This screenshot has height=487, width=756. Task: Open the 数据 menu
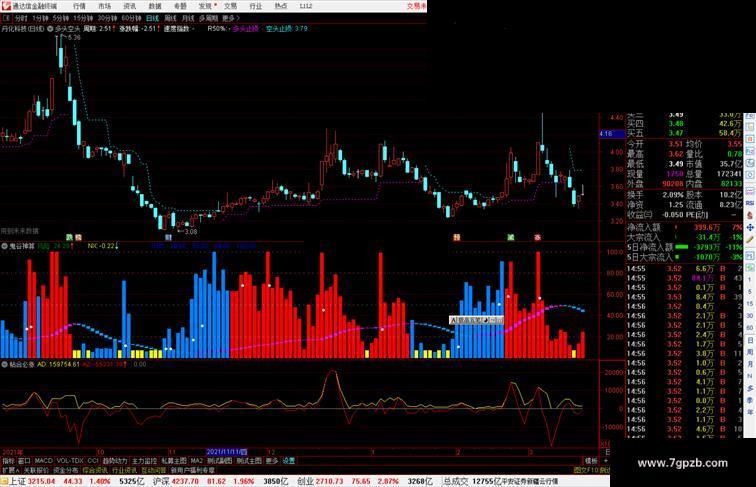click(155, 6)
